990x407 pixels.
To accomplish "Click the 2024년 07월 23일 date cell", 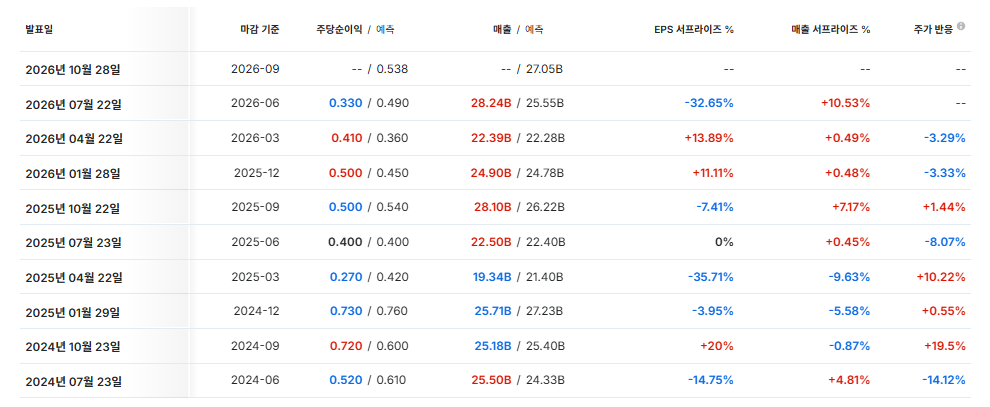I will click(73, 381).
